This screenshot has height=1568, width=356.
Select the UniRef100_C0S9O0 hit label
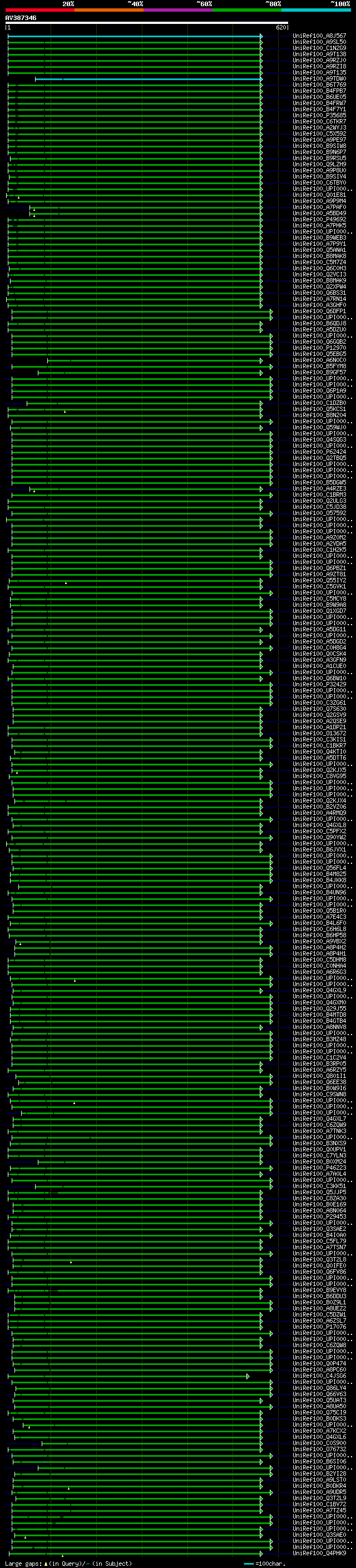pyautogui.click(x=319, y=1443)
